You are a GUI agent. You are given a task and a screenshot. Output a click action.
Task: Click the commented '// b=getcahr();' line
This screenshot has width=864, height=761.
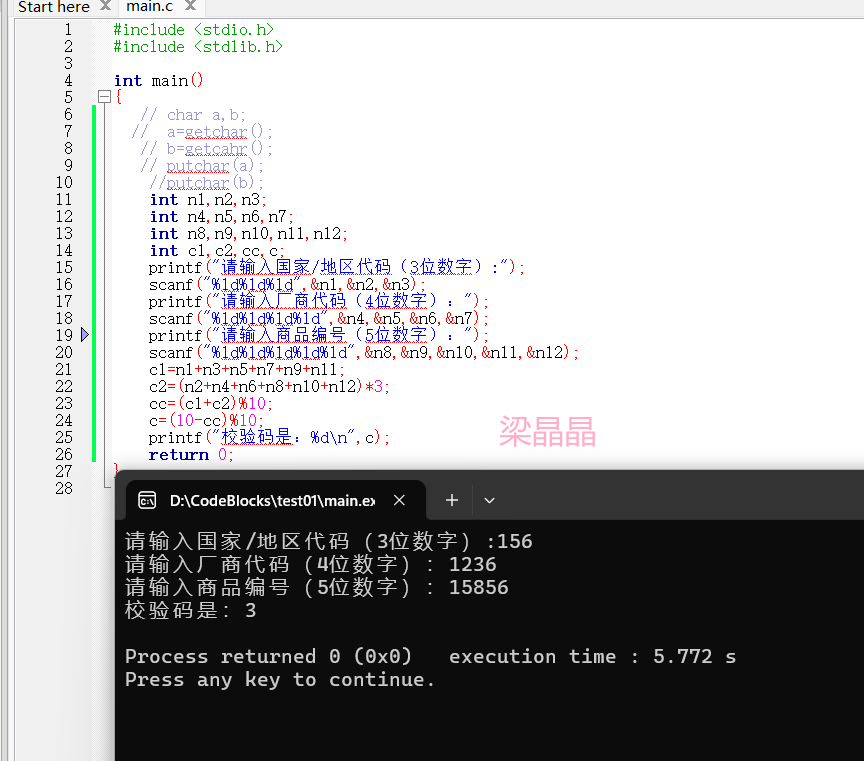point(207,149)
